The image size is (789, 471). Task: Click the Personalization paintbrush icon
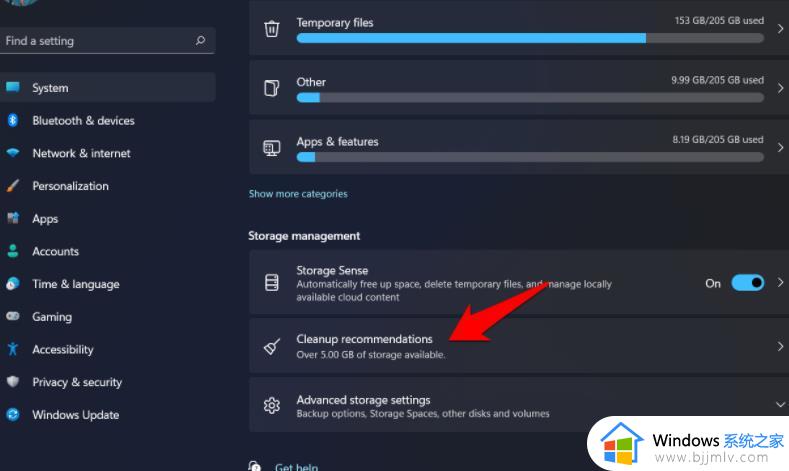pos(13,186)
